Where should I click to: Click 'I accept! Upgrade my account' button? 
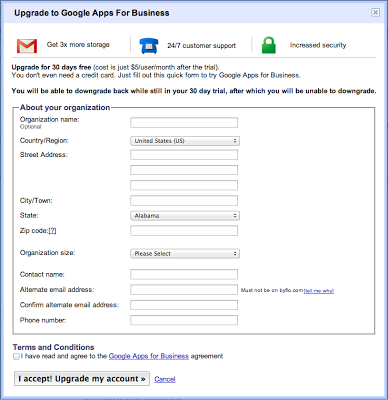click(x=82, y=379)
